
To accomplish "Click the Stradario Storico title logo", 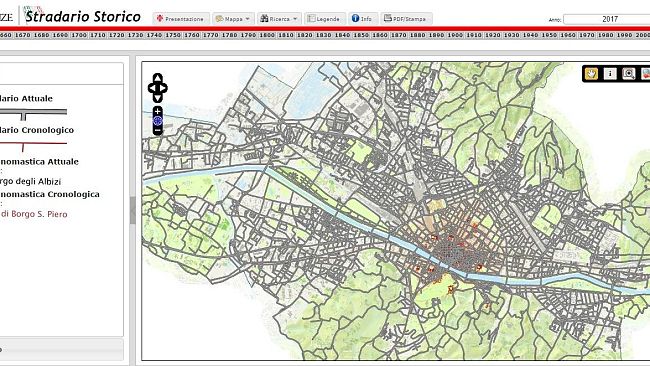I will pos(82,17).
